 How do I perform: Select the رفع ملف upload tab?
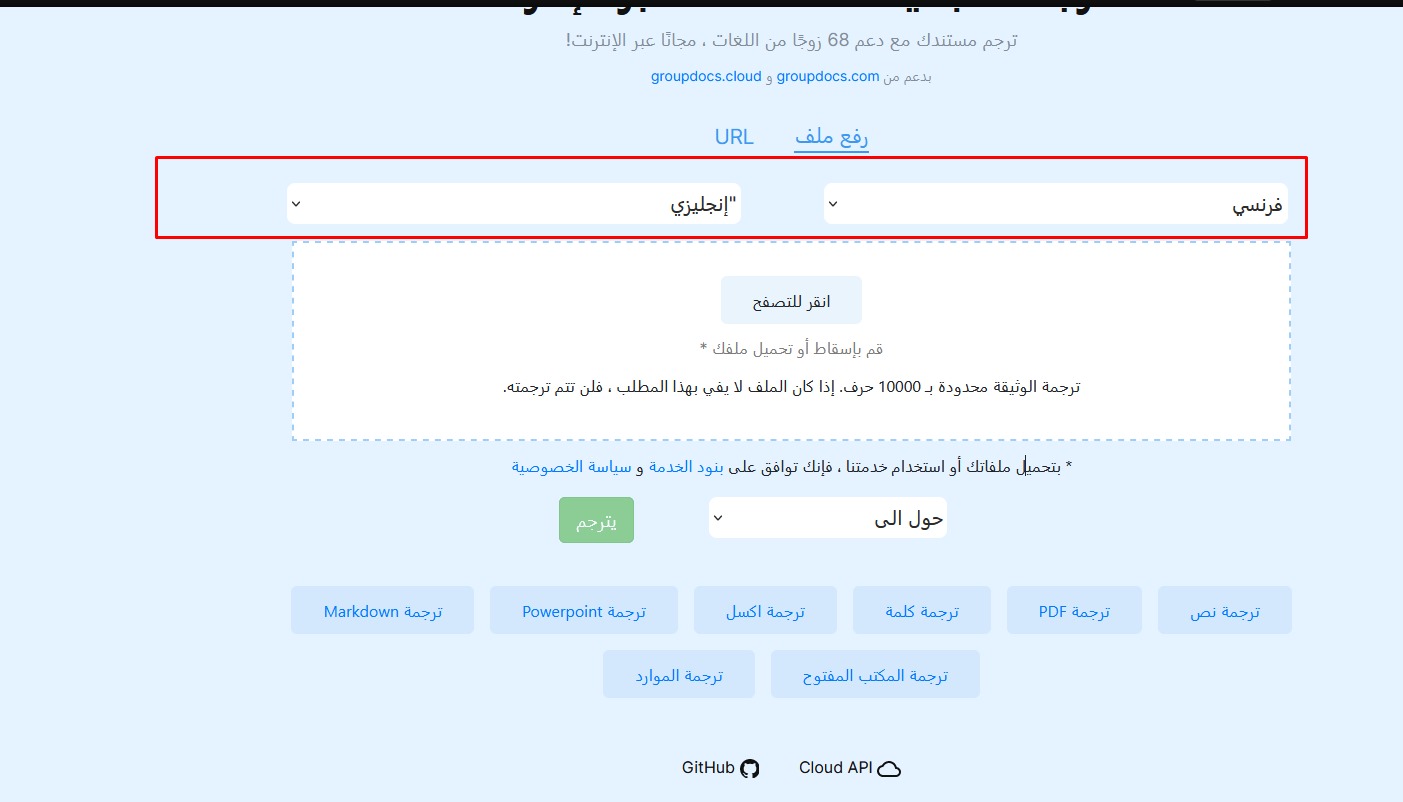click(831, 137)
